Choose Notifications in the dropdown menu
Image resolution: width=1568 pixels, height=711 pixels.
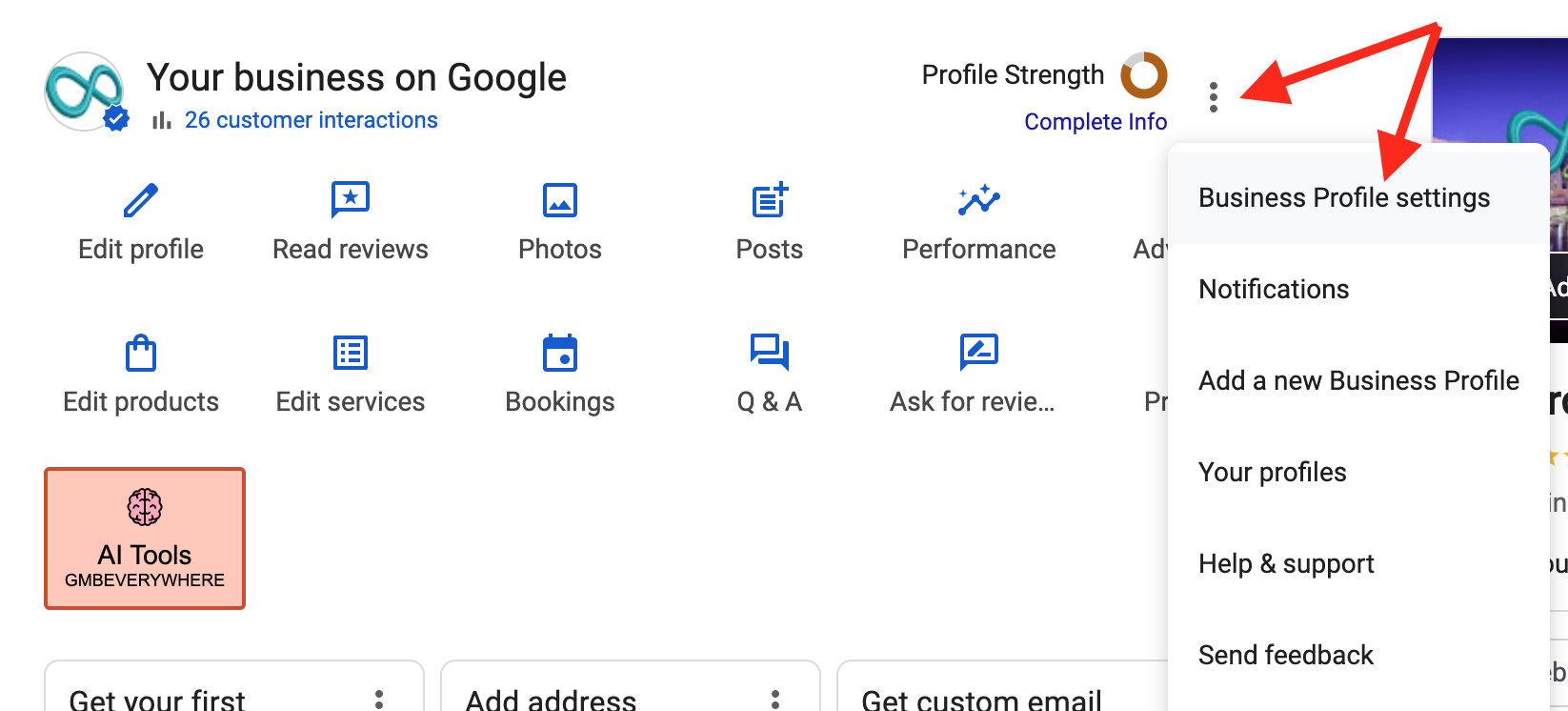pos(1274,289)
